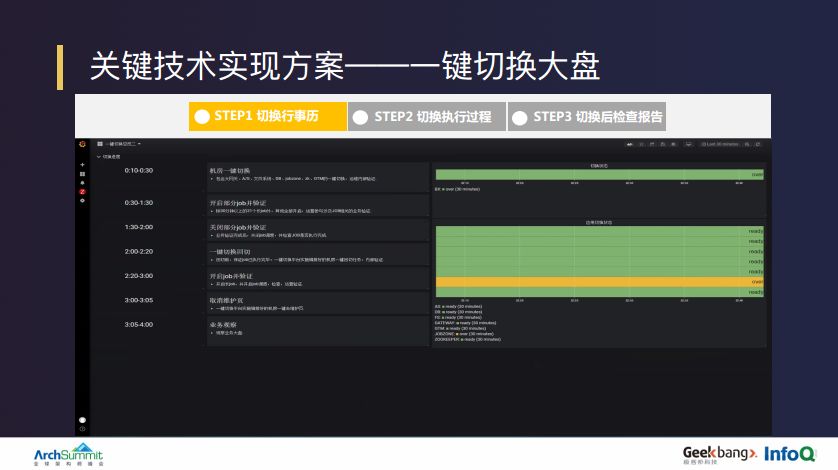
Task: Toggle the DB ready legend entry
Action: click(459, 312)
